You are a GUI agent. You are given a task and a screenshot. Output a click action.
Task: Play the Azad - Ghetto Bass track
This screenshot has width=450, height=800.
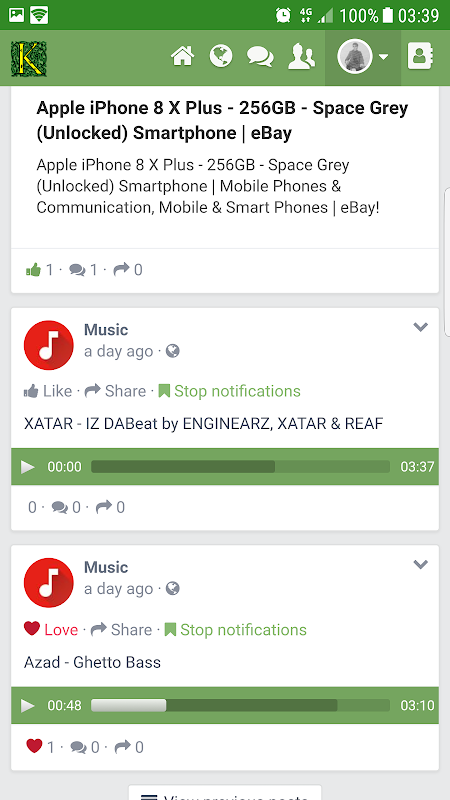point(28,705)
